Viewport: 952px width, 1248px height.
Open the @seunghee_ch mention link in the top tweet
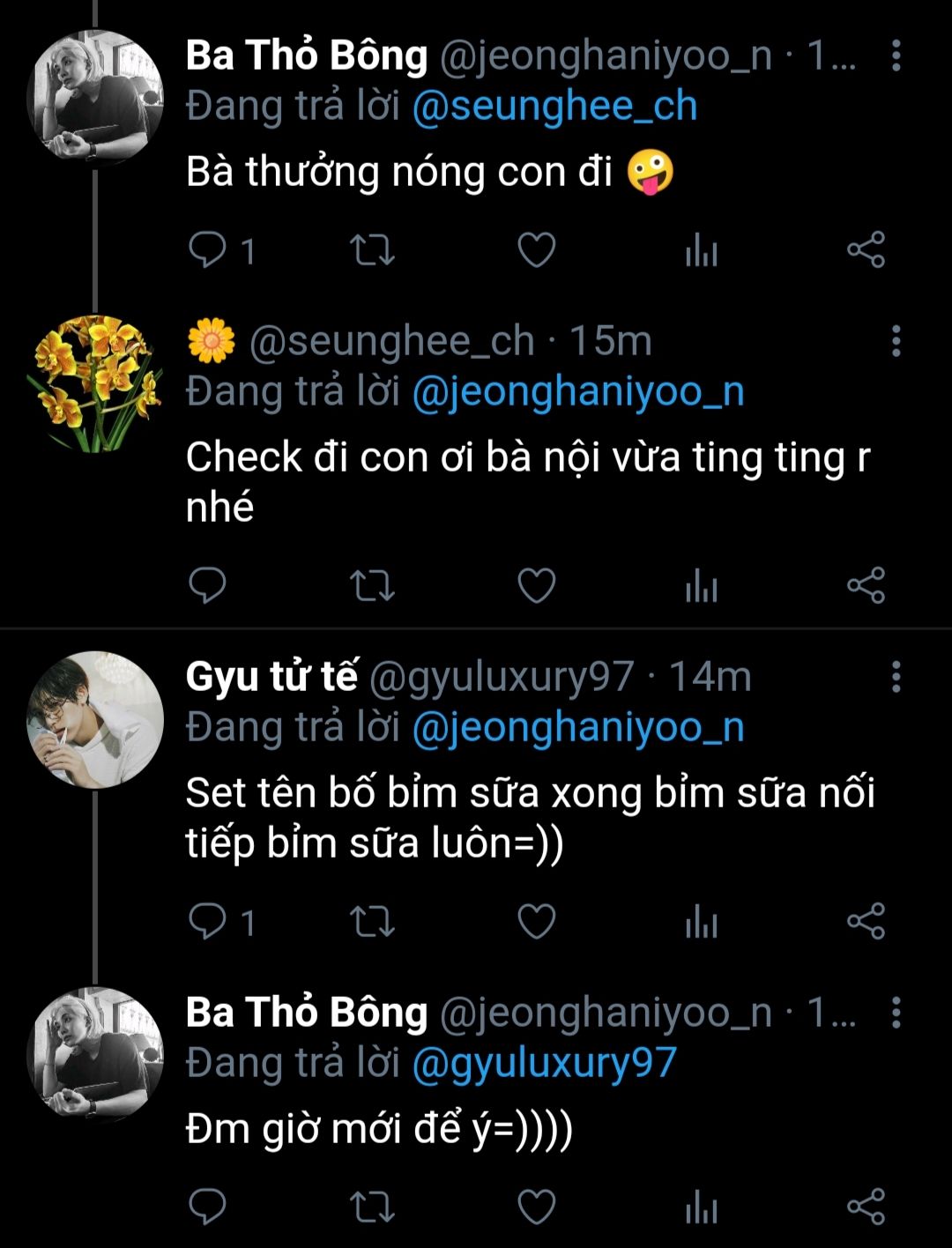[555, 107]
